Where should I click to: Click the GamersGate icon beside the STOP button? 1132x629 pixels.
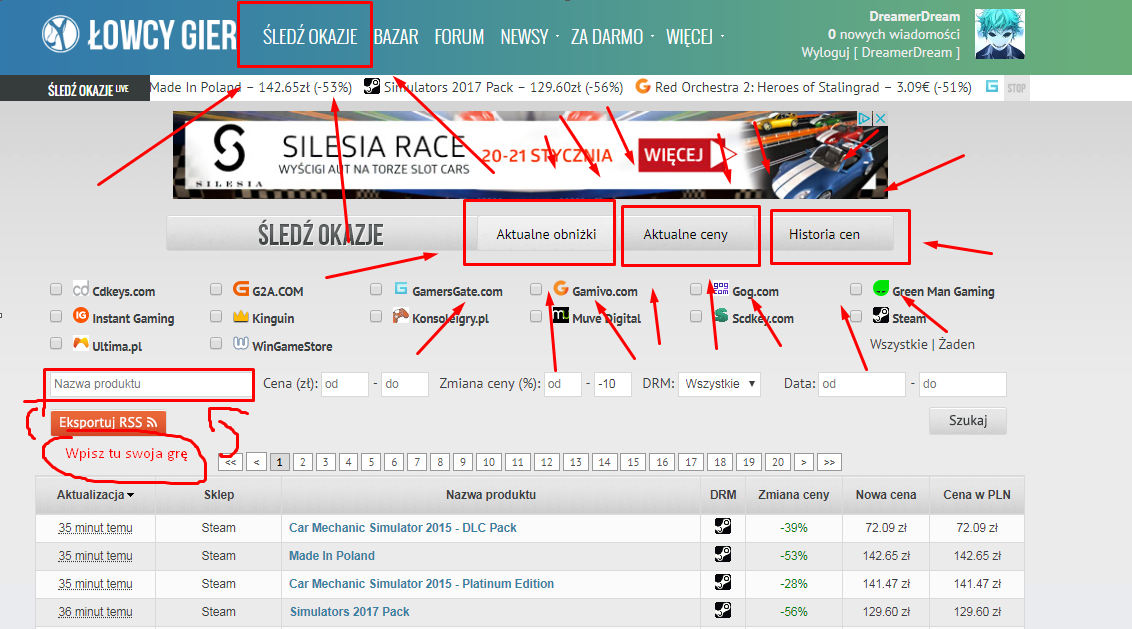992,87
